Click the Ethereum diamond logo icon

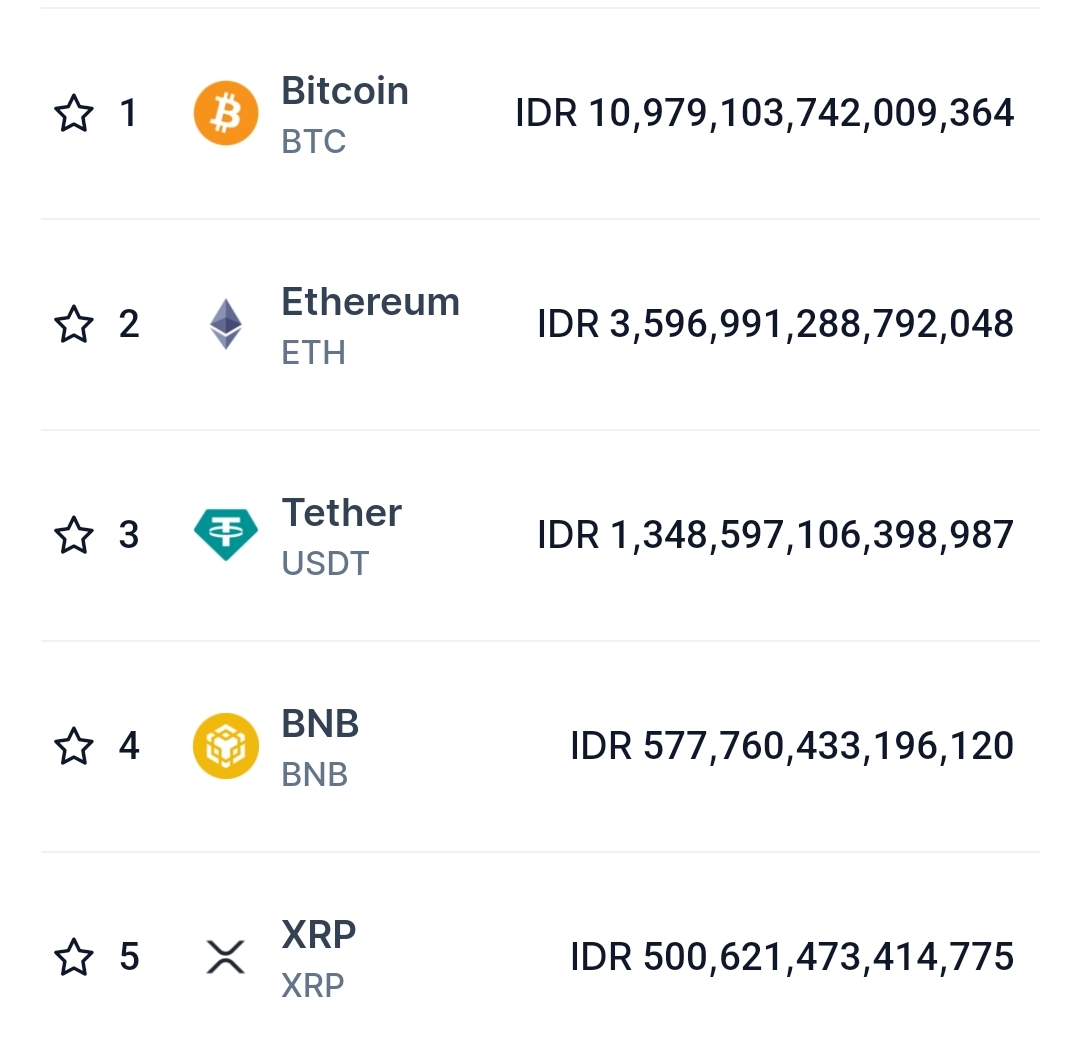225,324
